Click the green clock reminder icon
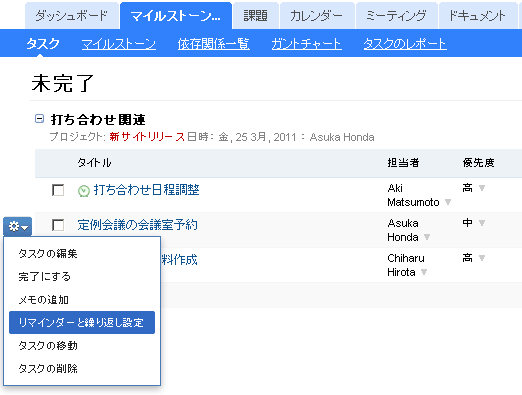The image size is (522, 395). pyautogui.click(x=84, y=191)
